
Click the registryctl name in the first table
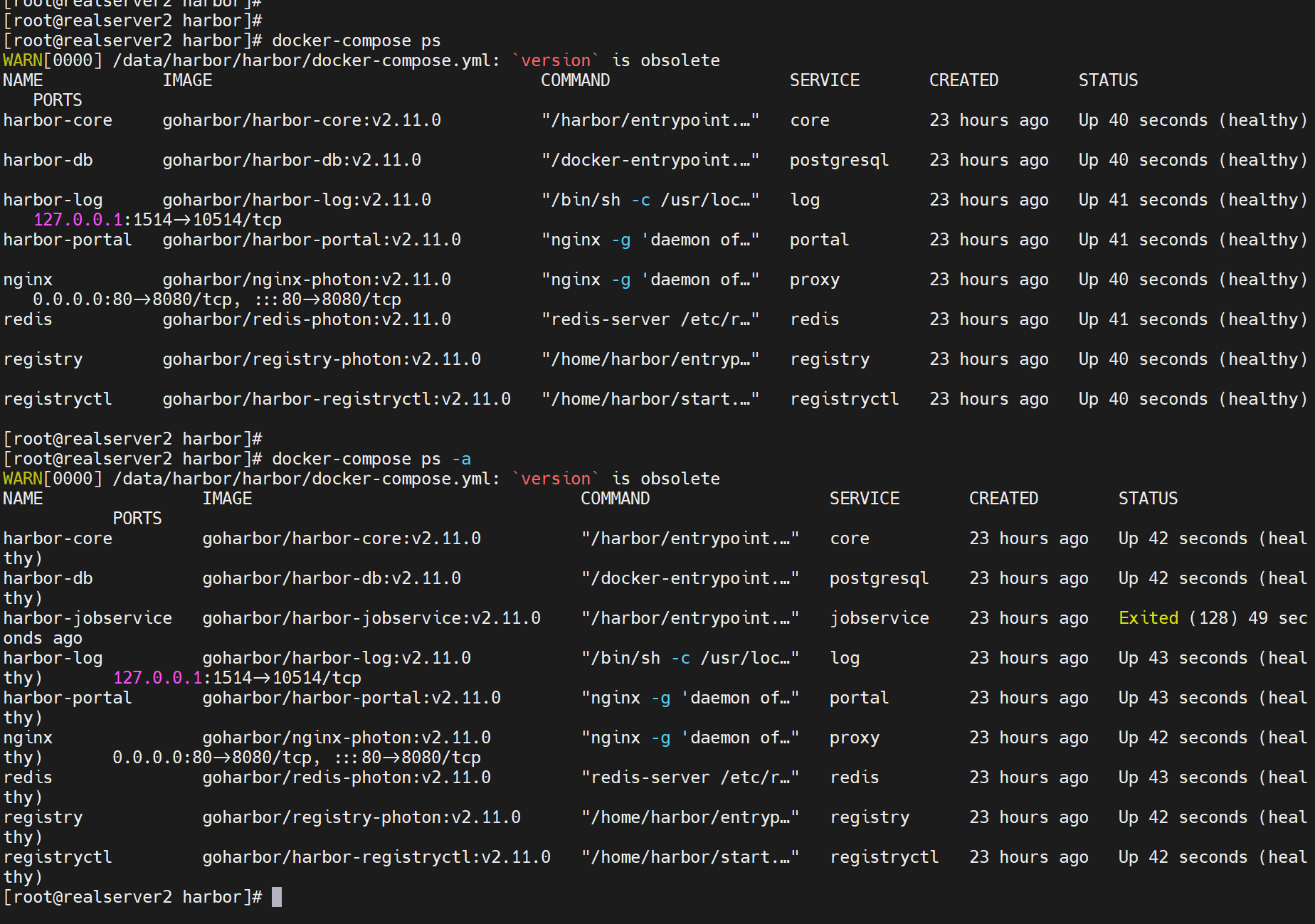point(58,399)
